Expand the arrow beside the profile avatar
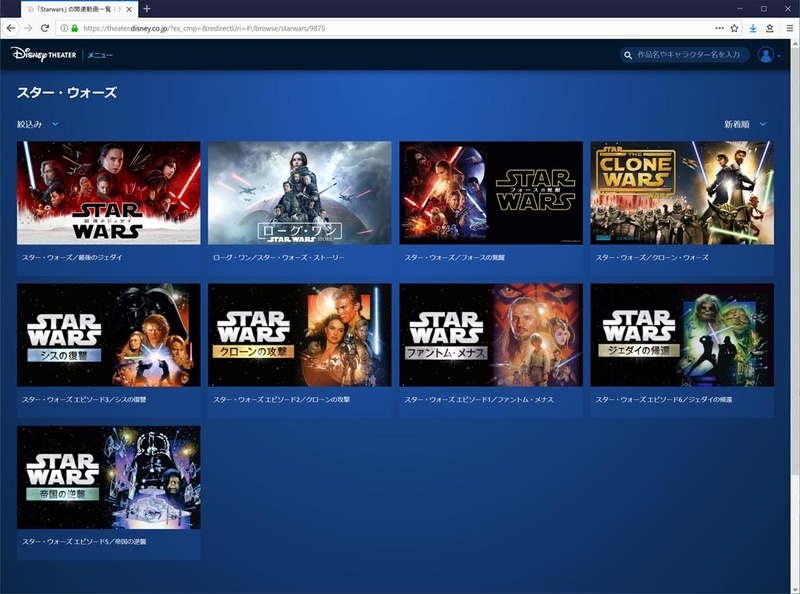800x594 pixels. tap(779, 56)
